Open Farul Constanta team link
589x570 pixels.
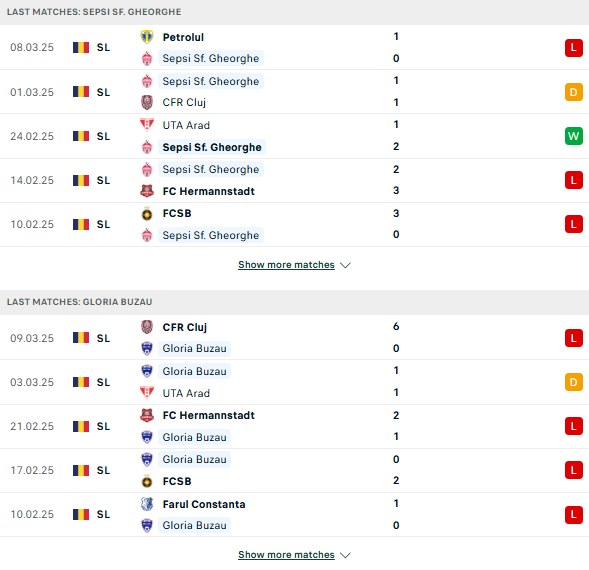click(x=204, y=504)
